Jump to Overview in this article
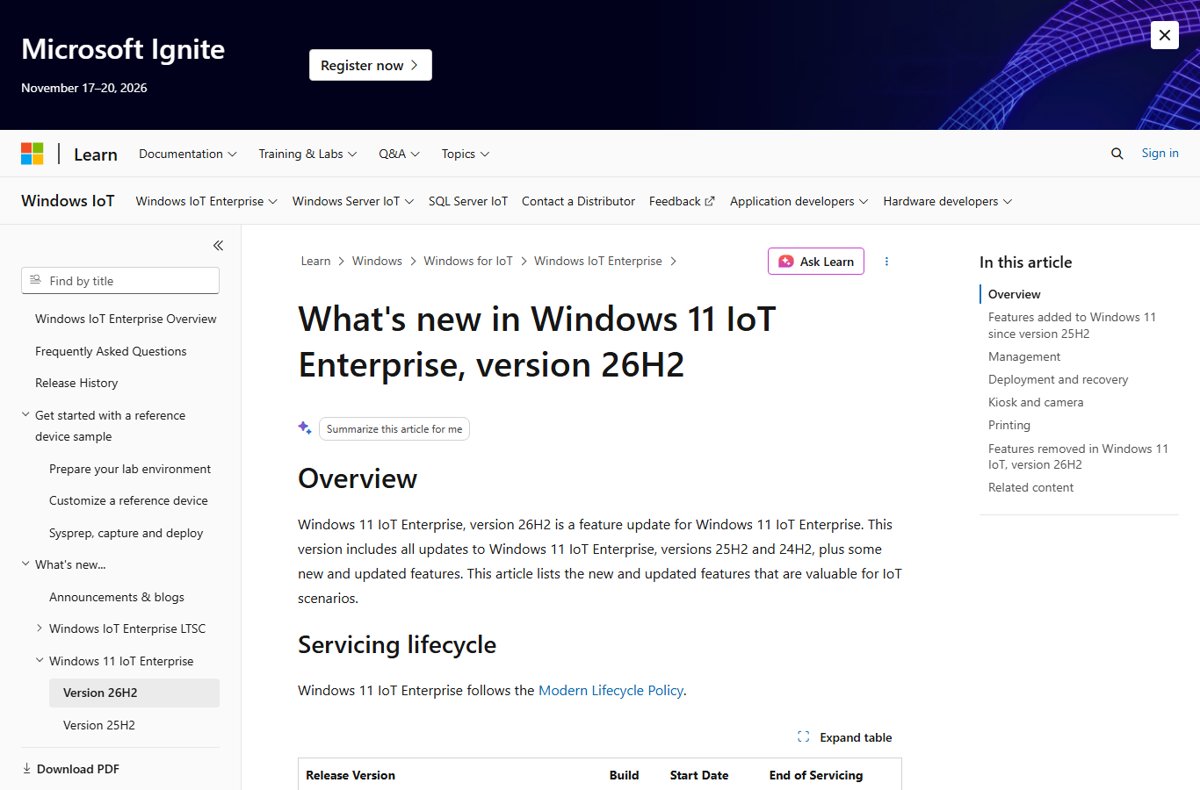The height and width of the screenshot is (790, 1200). pos(1014,294)
